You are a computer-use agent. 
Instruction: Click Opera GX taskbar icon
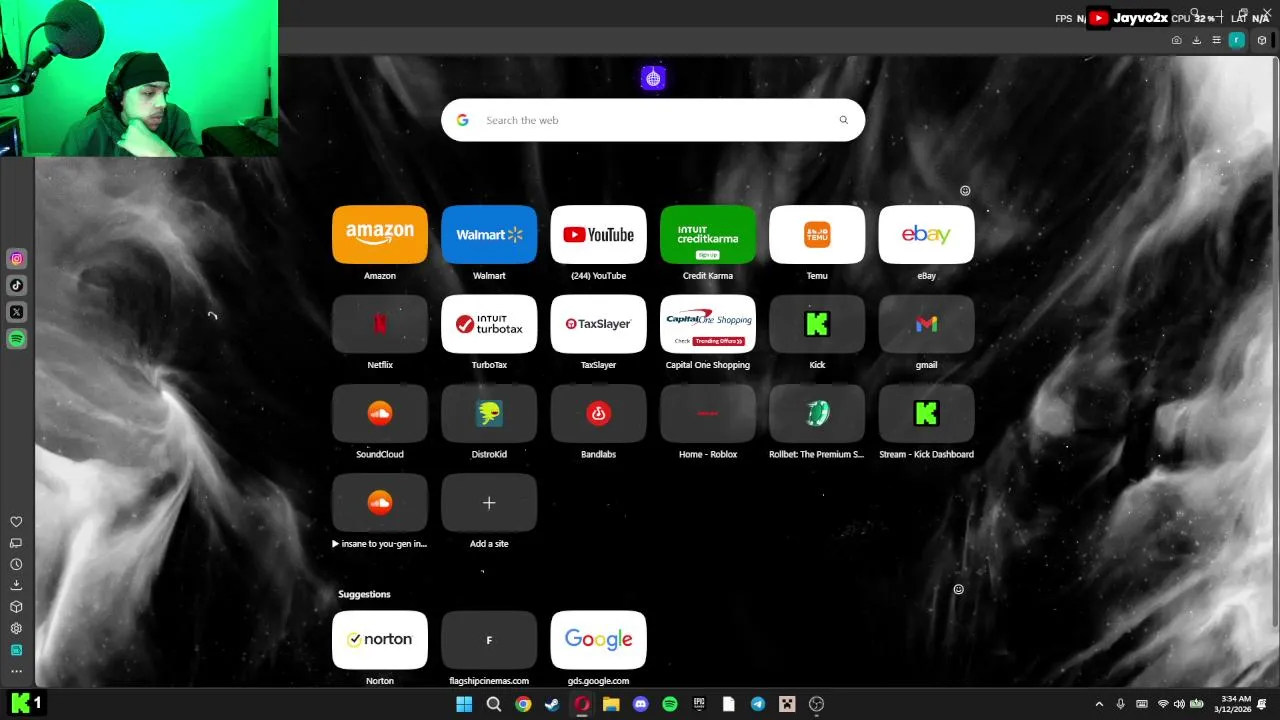click(581, 704)
